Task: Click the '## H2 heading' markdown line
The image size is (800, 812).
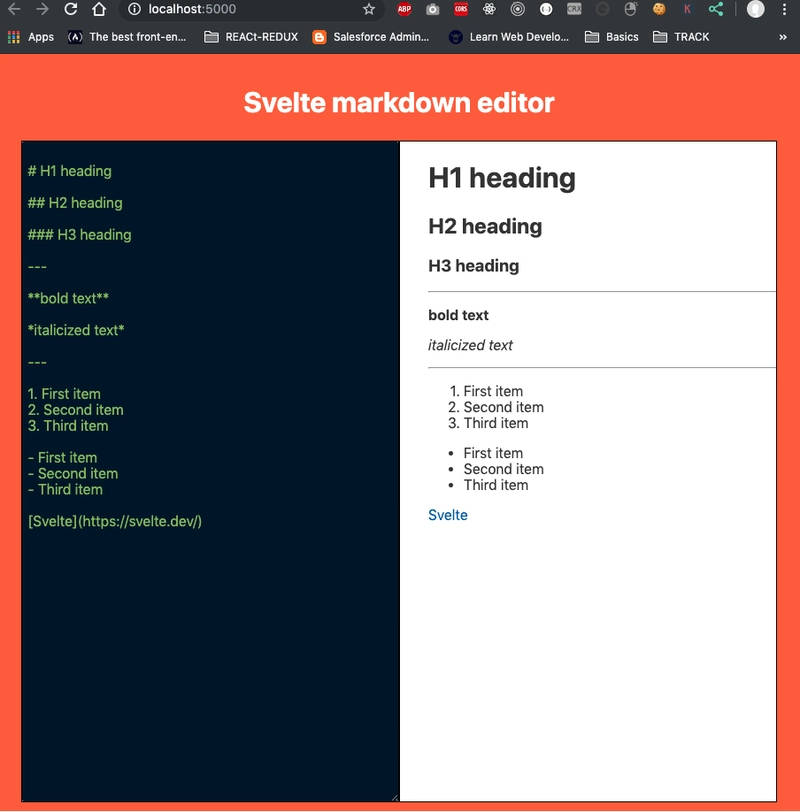Action: point(75,203)
